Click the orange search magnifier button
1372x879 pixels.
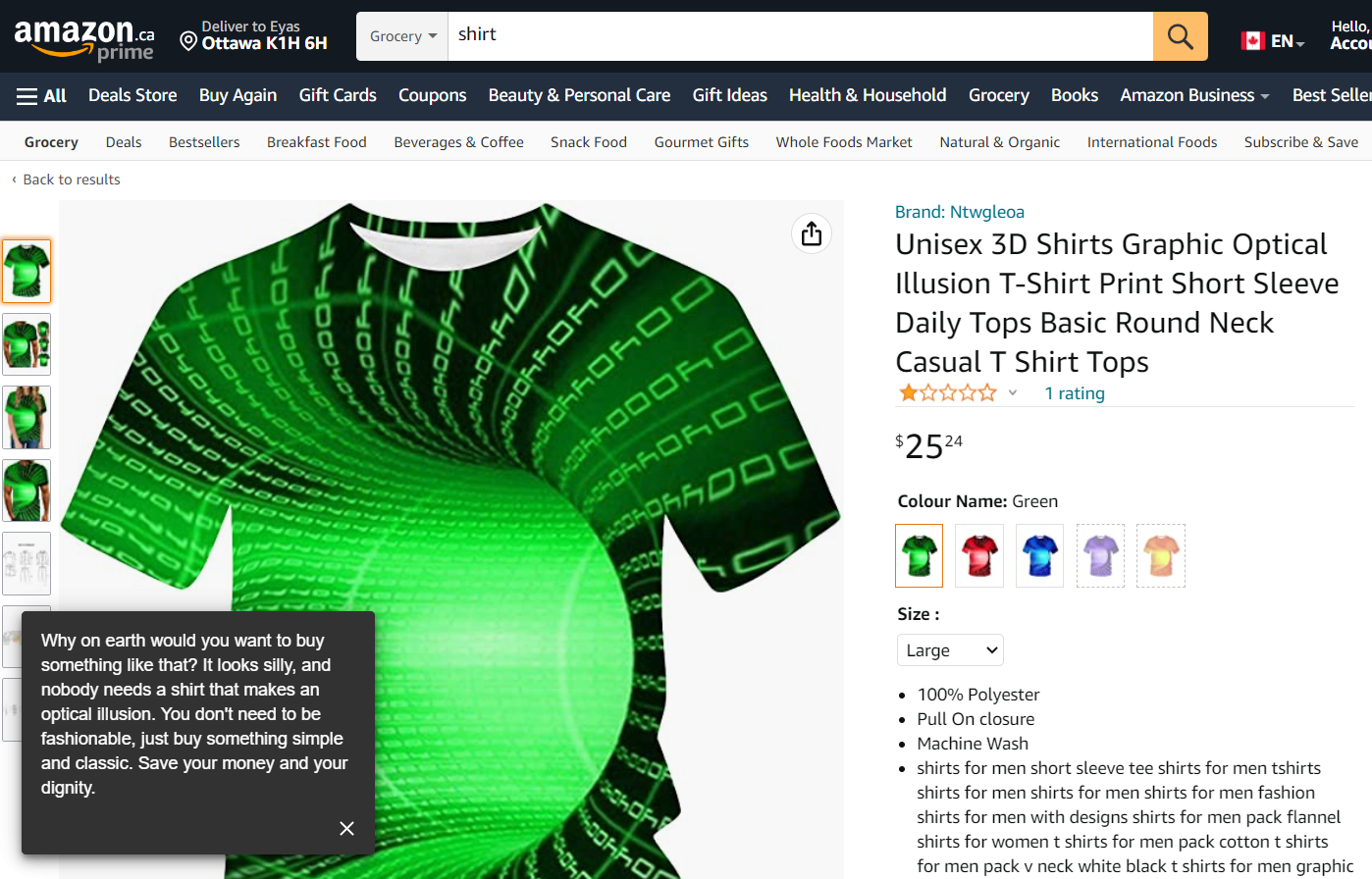pos(1181,36)
